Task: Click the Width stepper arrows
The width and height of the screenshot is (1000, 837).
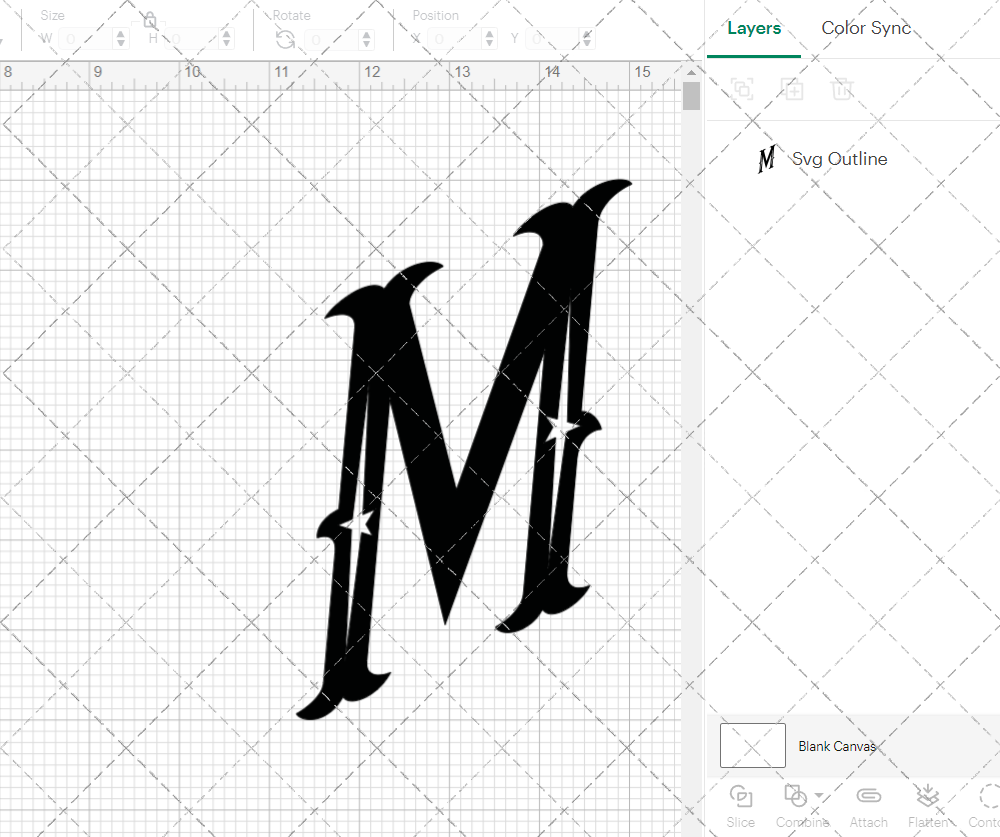Action: click(x=121, y=39)
